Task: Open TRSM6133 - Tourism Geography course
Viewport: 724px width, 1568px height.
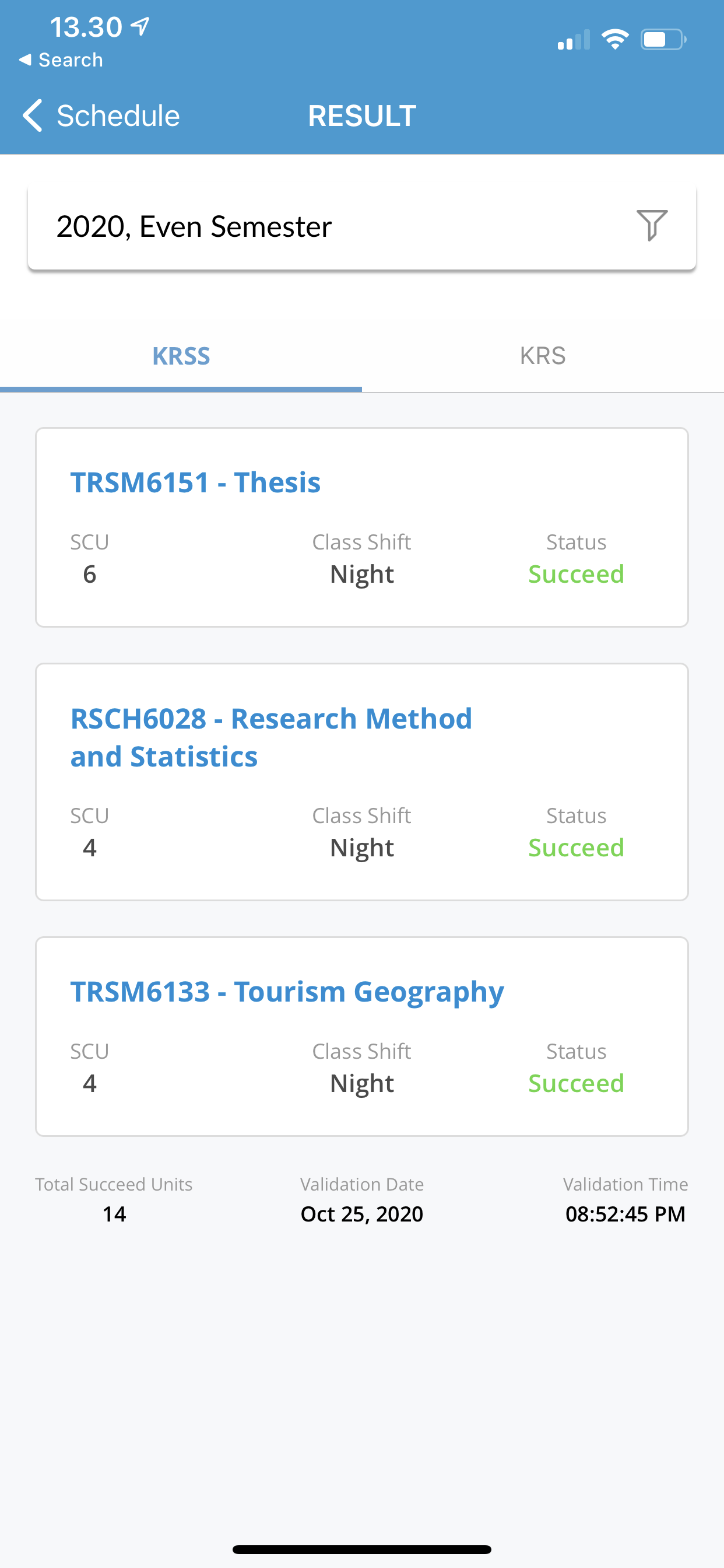Action: (x=287, y=991)
